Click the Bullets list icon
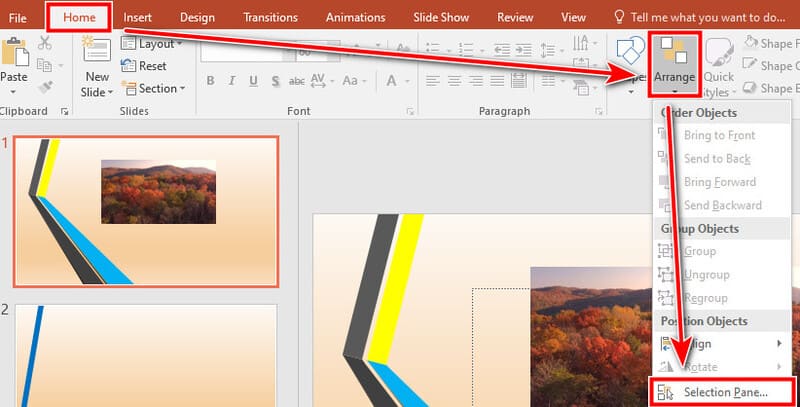Viewport: 800px width, 407px height. click(x=433, y=50)
